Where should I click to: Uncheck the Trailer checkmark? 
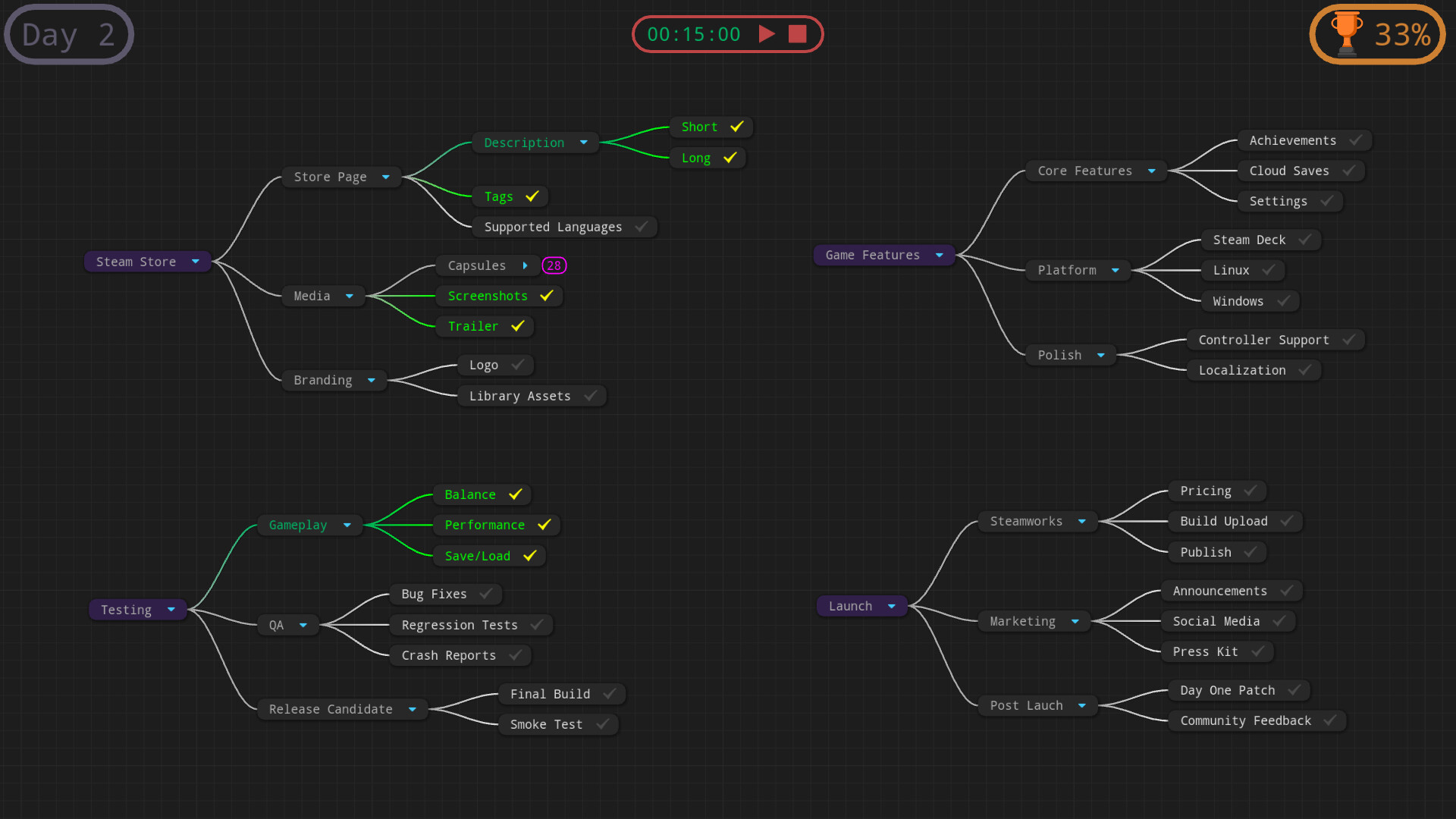(518, 326)
